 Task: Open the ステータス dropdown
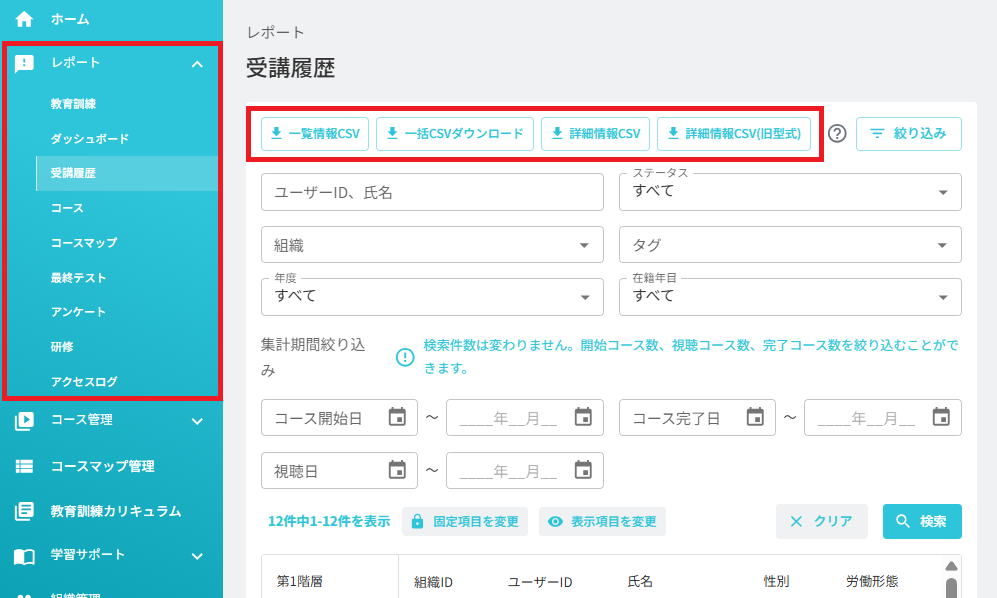(x=790, y=192)
